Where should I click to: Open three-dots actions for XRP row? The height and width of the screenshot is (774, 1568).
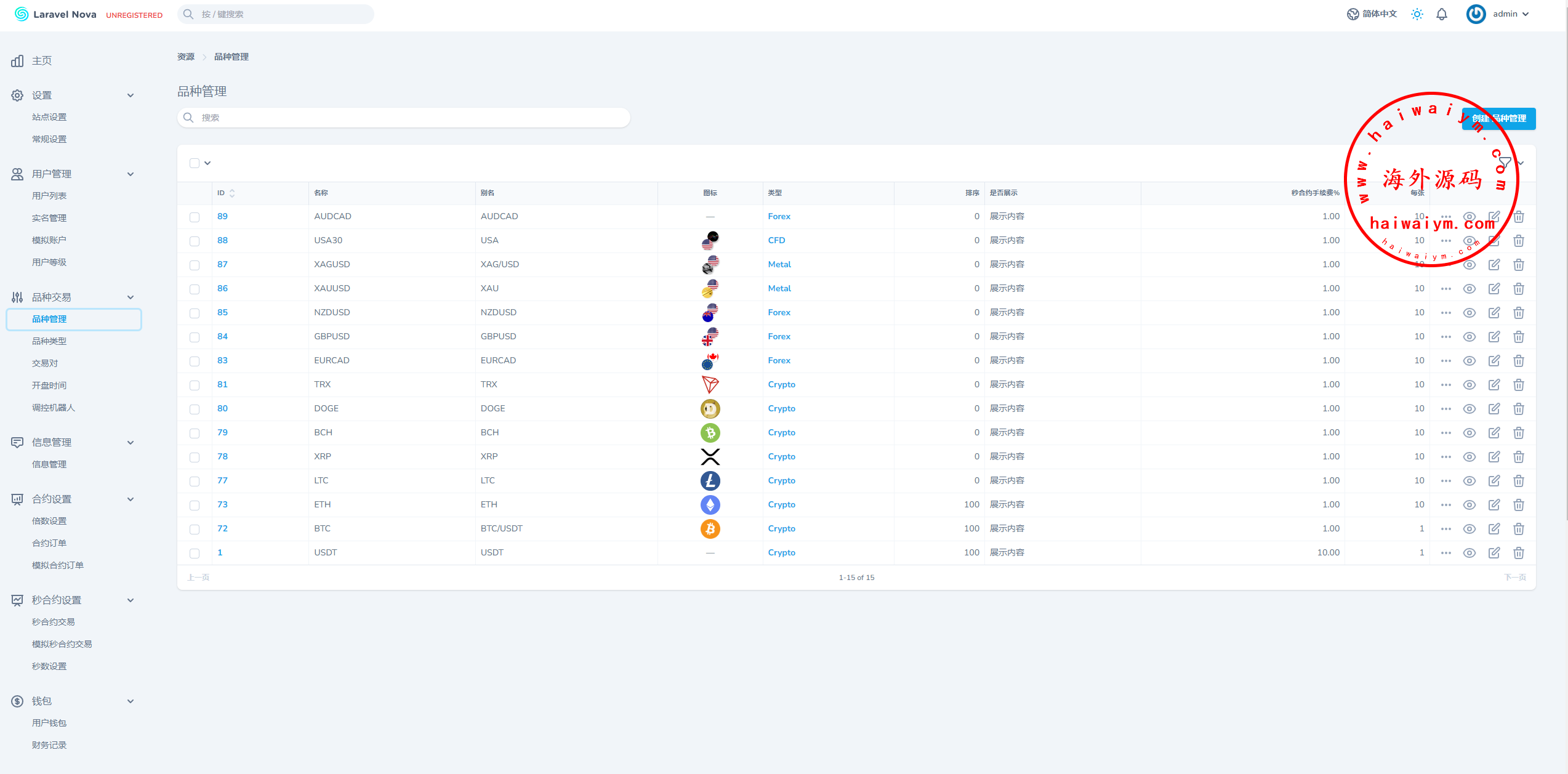1445,457
